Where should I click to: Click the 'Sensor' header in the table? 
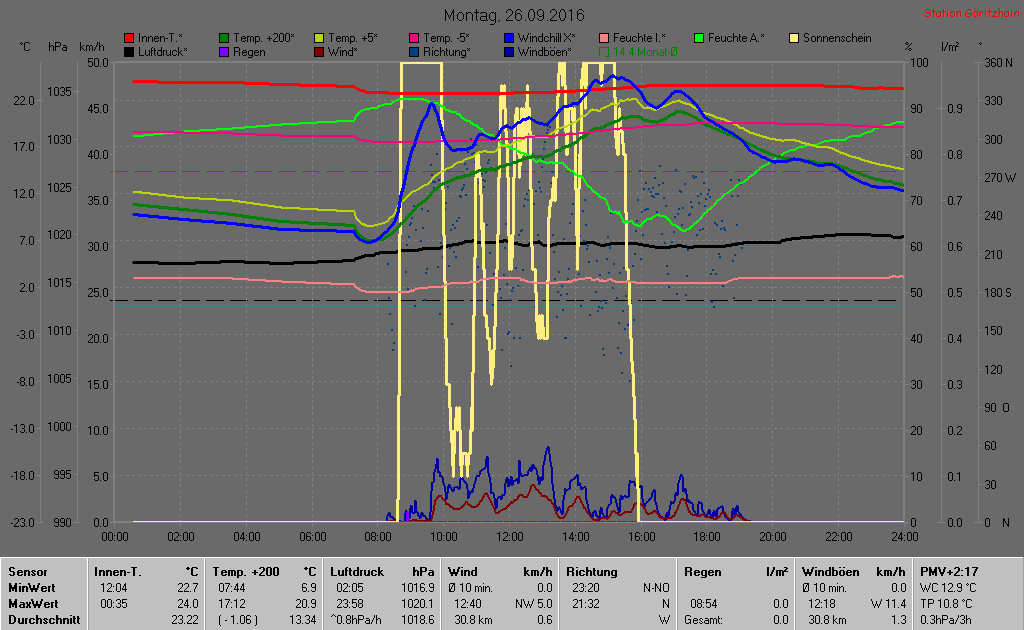[x=27, y=572]
